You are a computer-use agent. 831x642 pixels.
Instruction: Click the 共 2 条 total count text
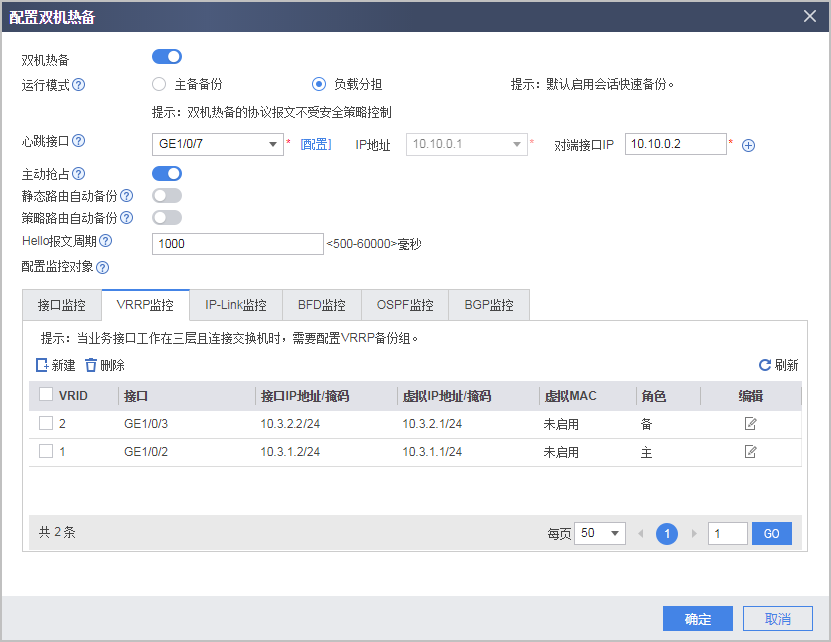[57, 532]
